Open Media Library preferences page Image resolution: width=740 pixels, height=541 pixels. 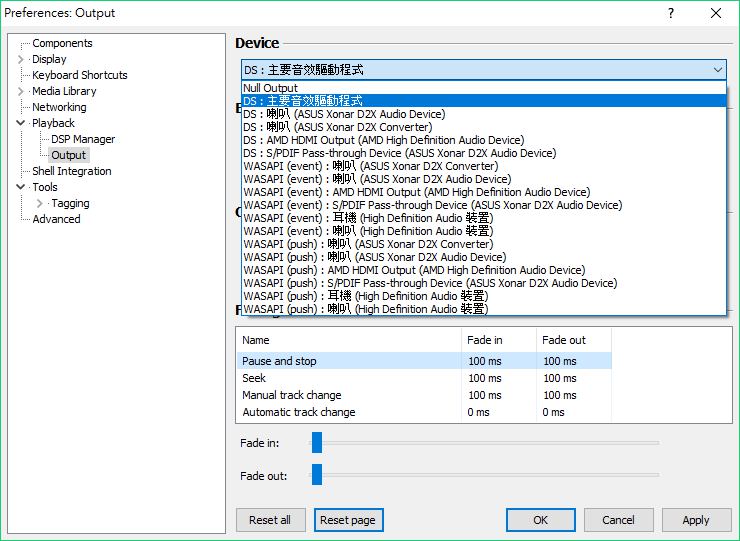point(64,91)
